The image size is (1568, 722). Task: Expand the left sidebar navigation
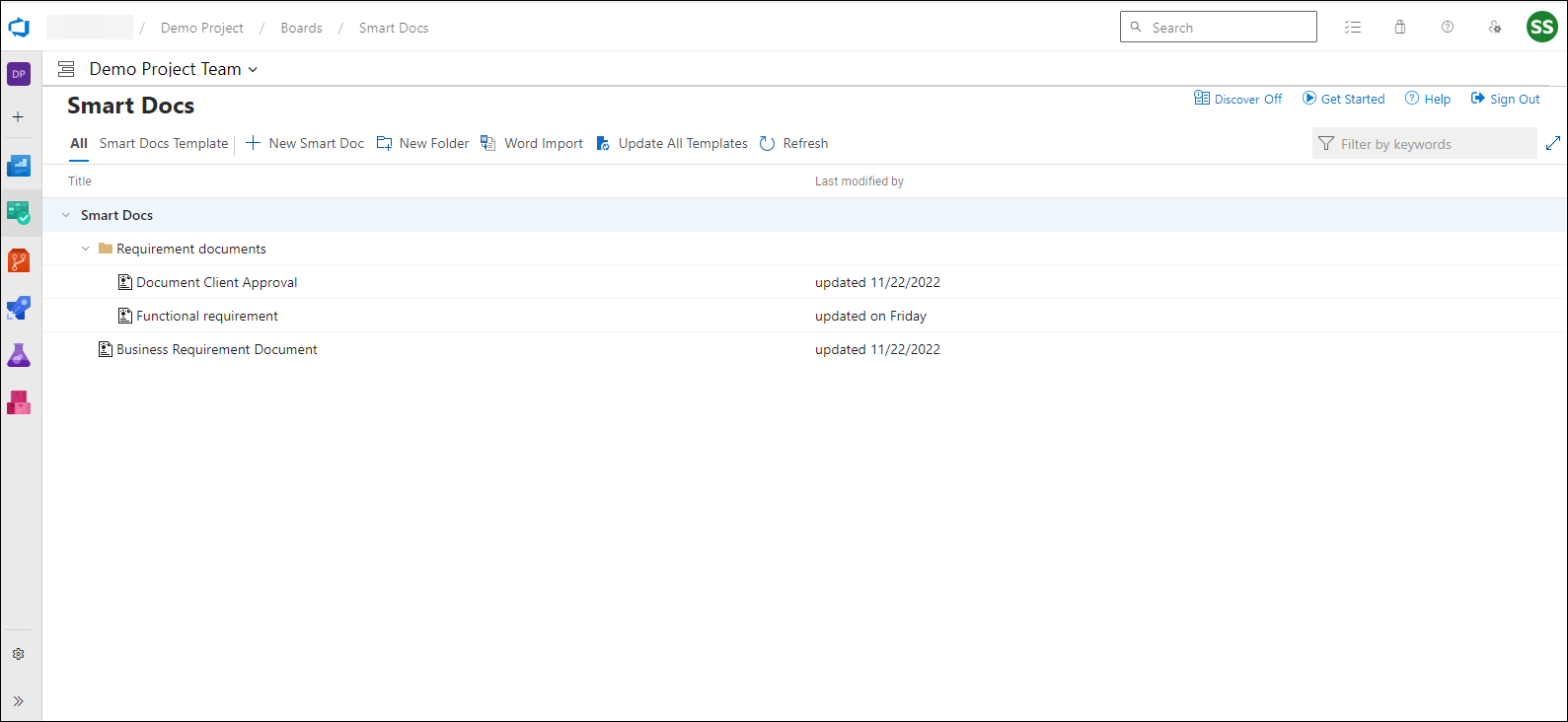19,701
